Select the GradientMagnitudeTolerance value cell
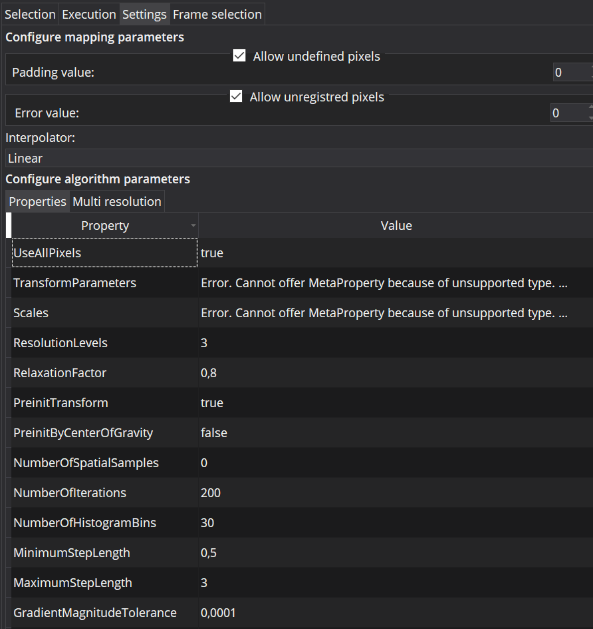This screenshot has width=593, height=629. click(x=396, y=613)
